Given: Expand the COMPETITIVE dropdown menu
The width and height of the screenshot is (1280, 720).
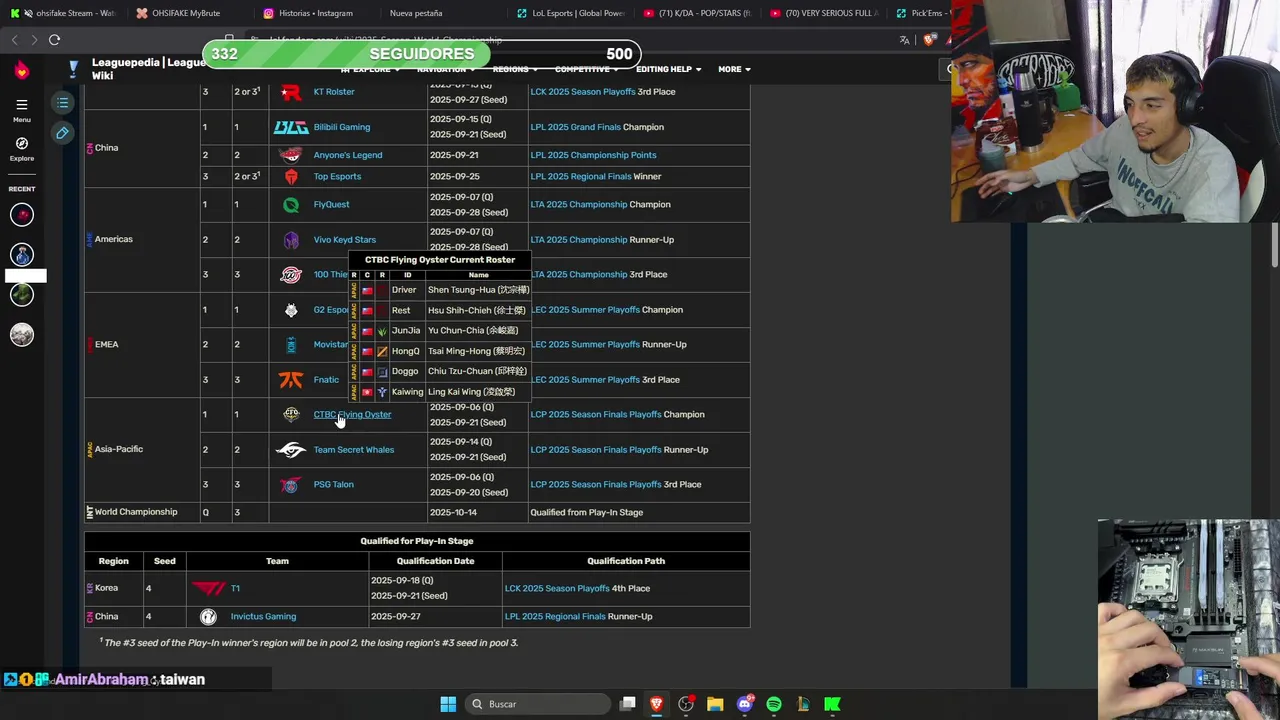Looking at the screenshot, I should [x=587, y=69].
